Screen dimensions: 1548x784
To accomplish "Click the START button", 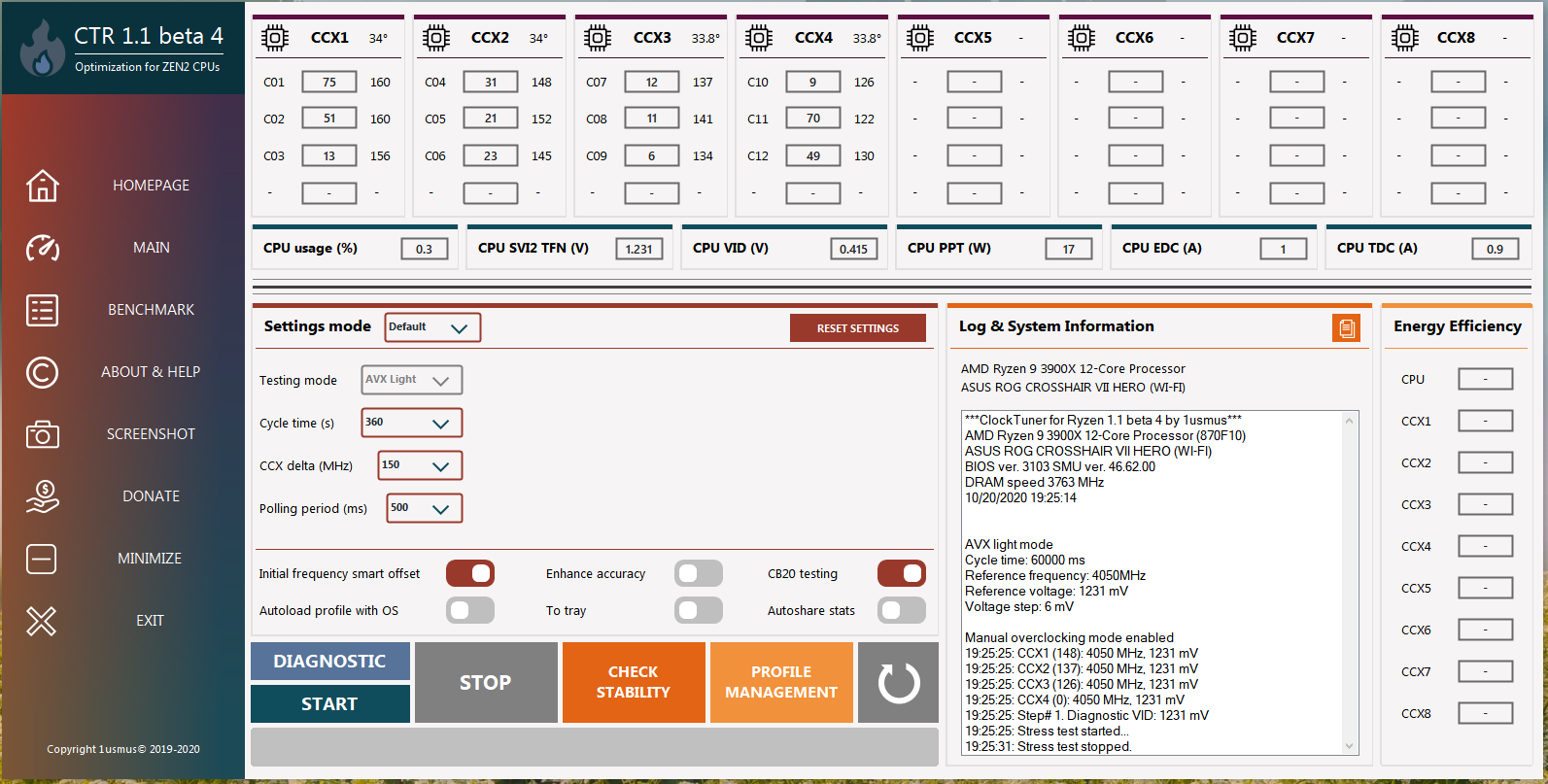I will click(330, 704).
